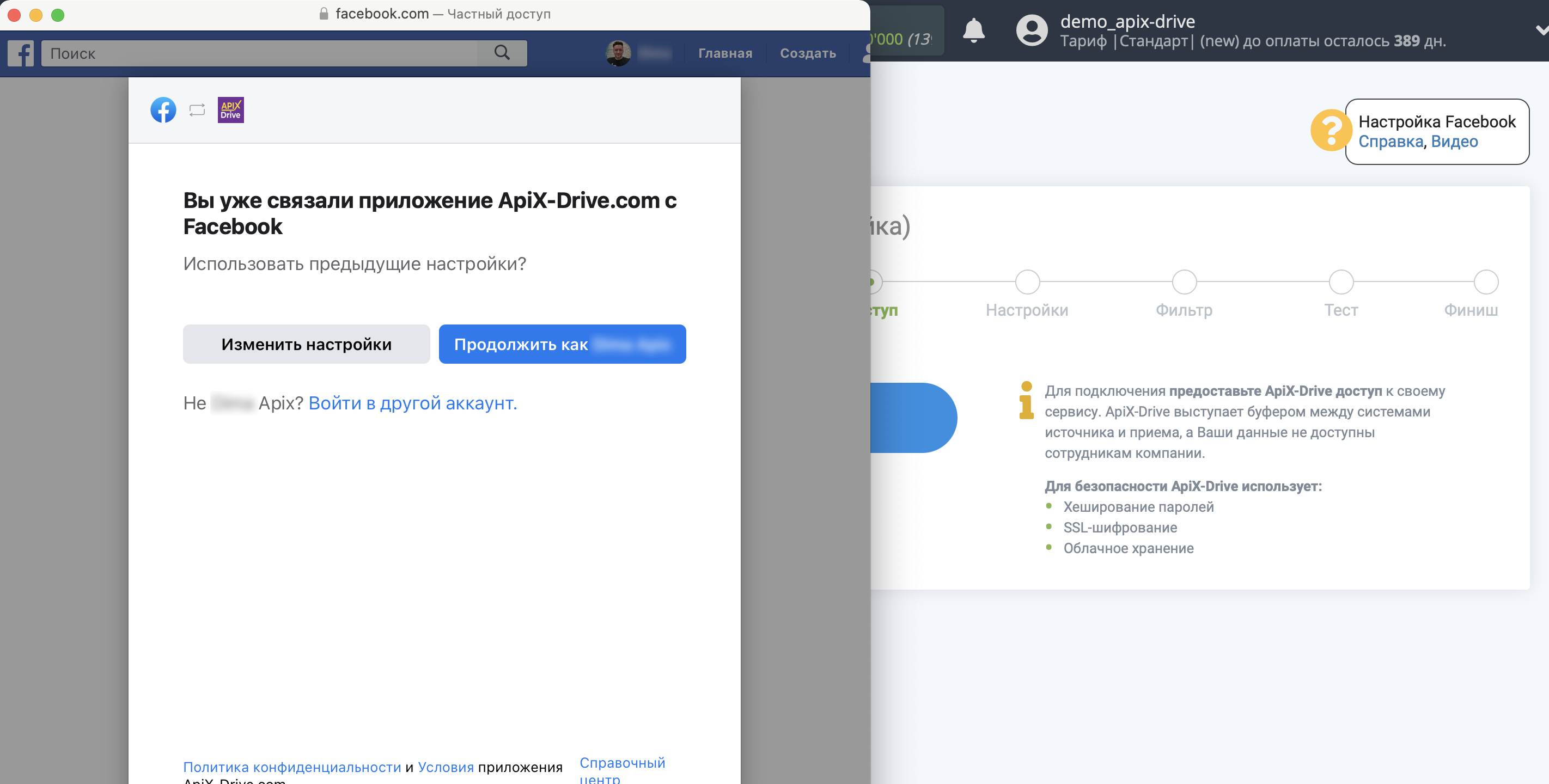Expand the account dropdown chevron
Image resolution: width=1549 pixels, height=784 pixels.
(x=1541, y=30)
